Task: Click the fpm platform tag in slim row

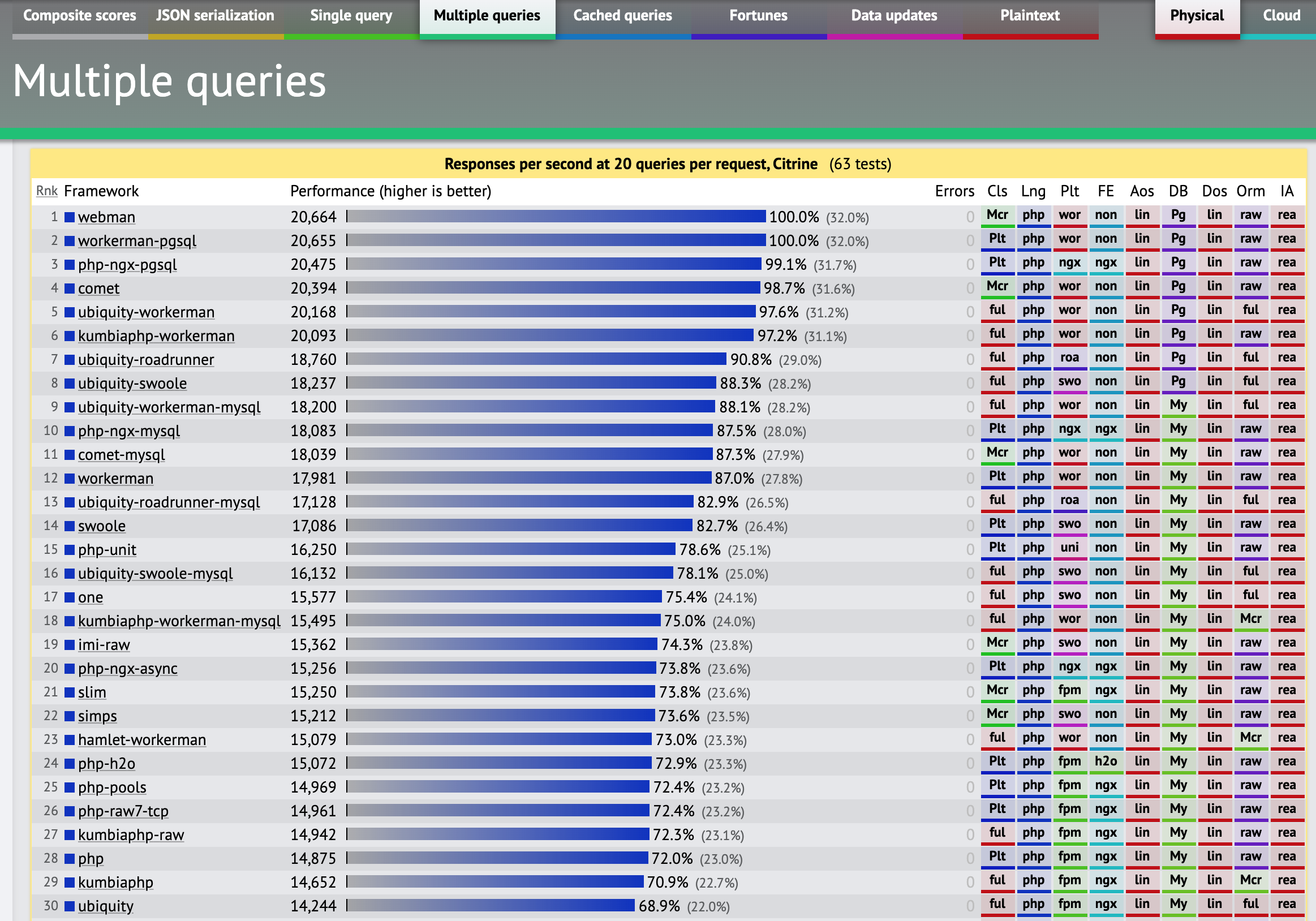Action: (x=1069, y=692)
